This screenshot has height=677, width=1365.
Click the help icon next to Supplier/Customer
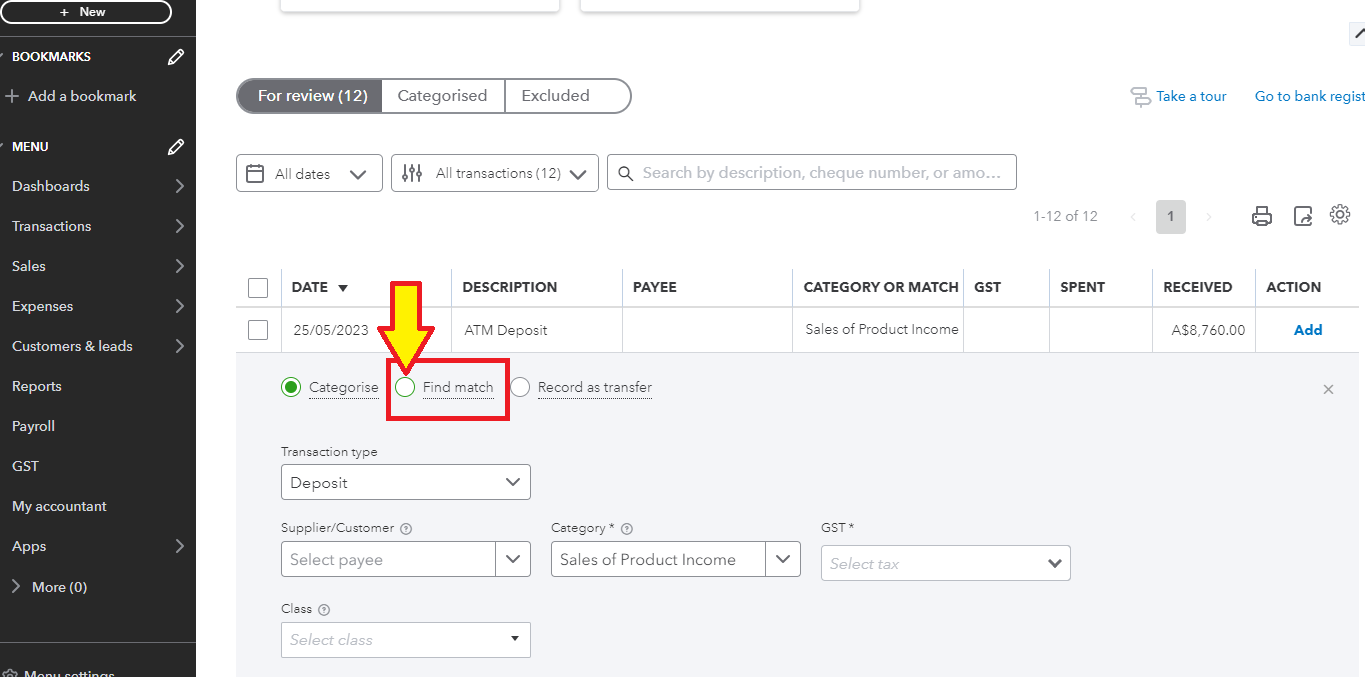(x=406, y=529)
